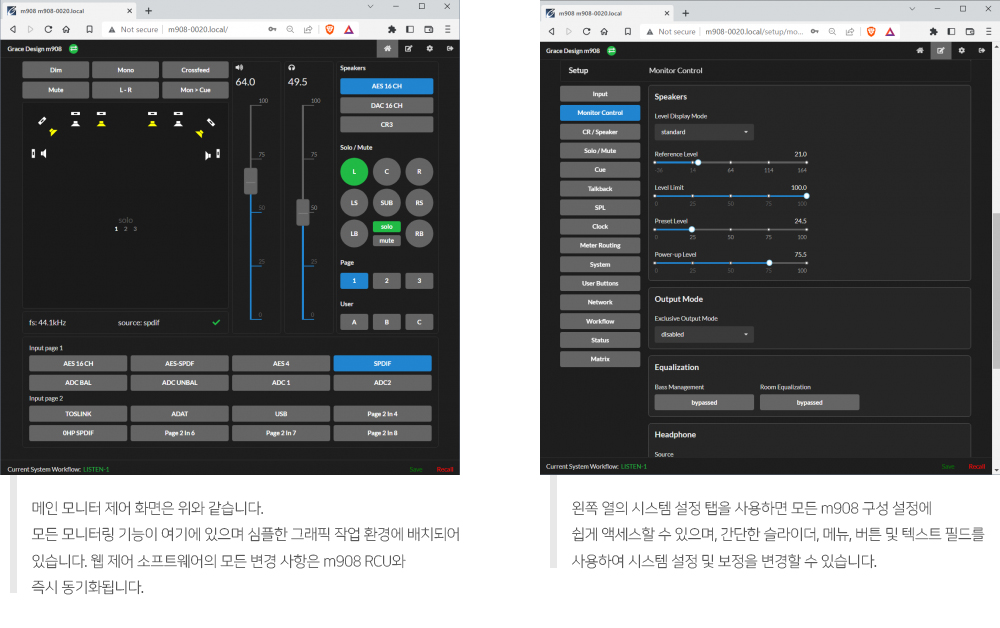The width and height of the screenshot is (1000, 628).
Task: Click the right window vertical scrollbar
Action: click(x=996, y=290)
